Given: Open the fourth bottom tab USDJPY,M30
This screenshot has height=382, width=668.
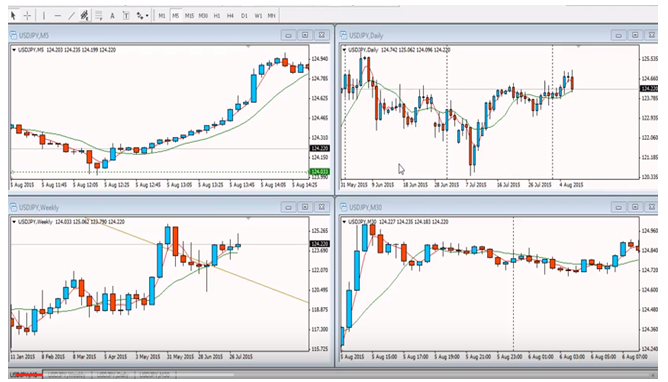Looking at the screenshot, I should point(154,375).
